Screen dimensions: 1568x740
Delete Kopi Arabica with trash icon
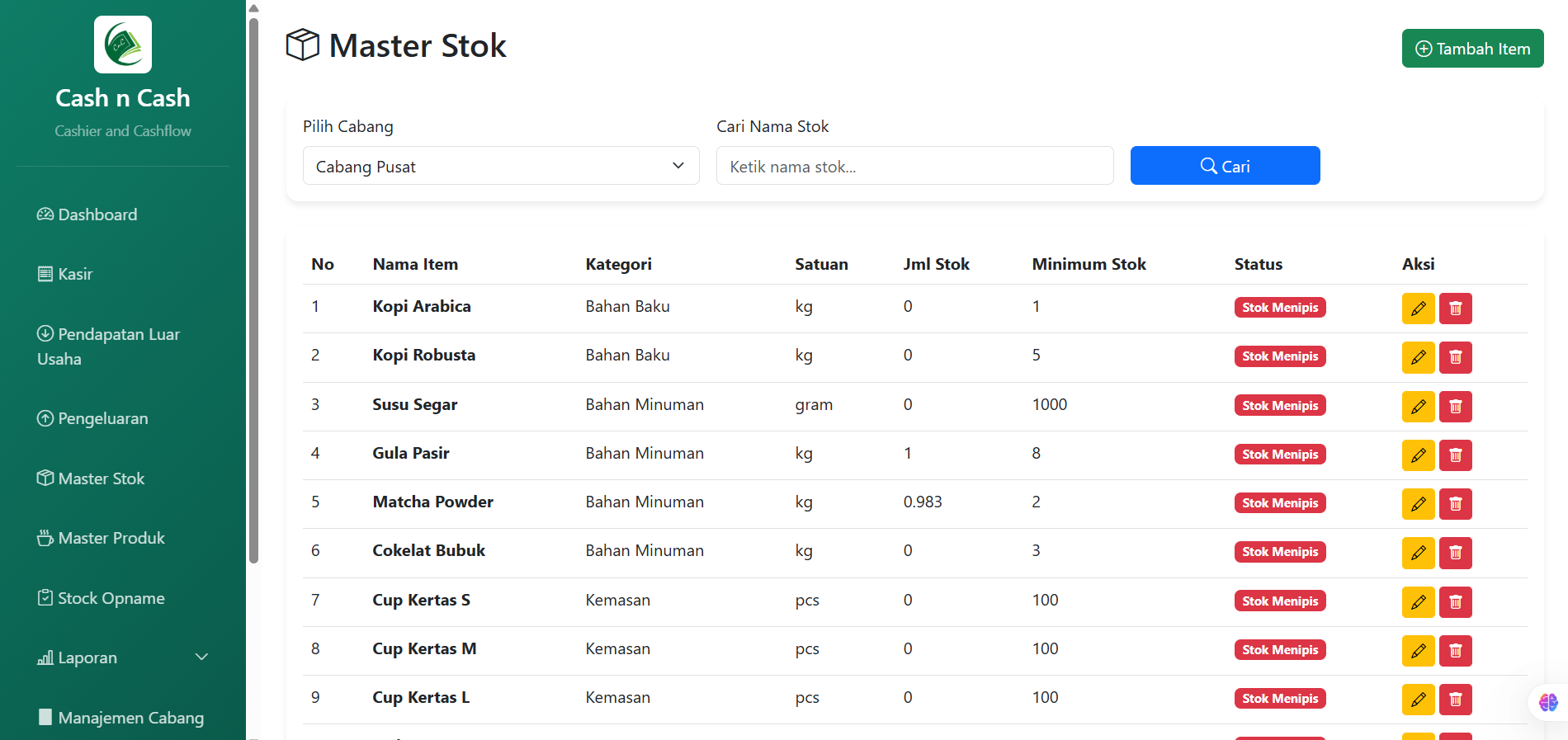pos(1456,309)
